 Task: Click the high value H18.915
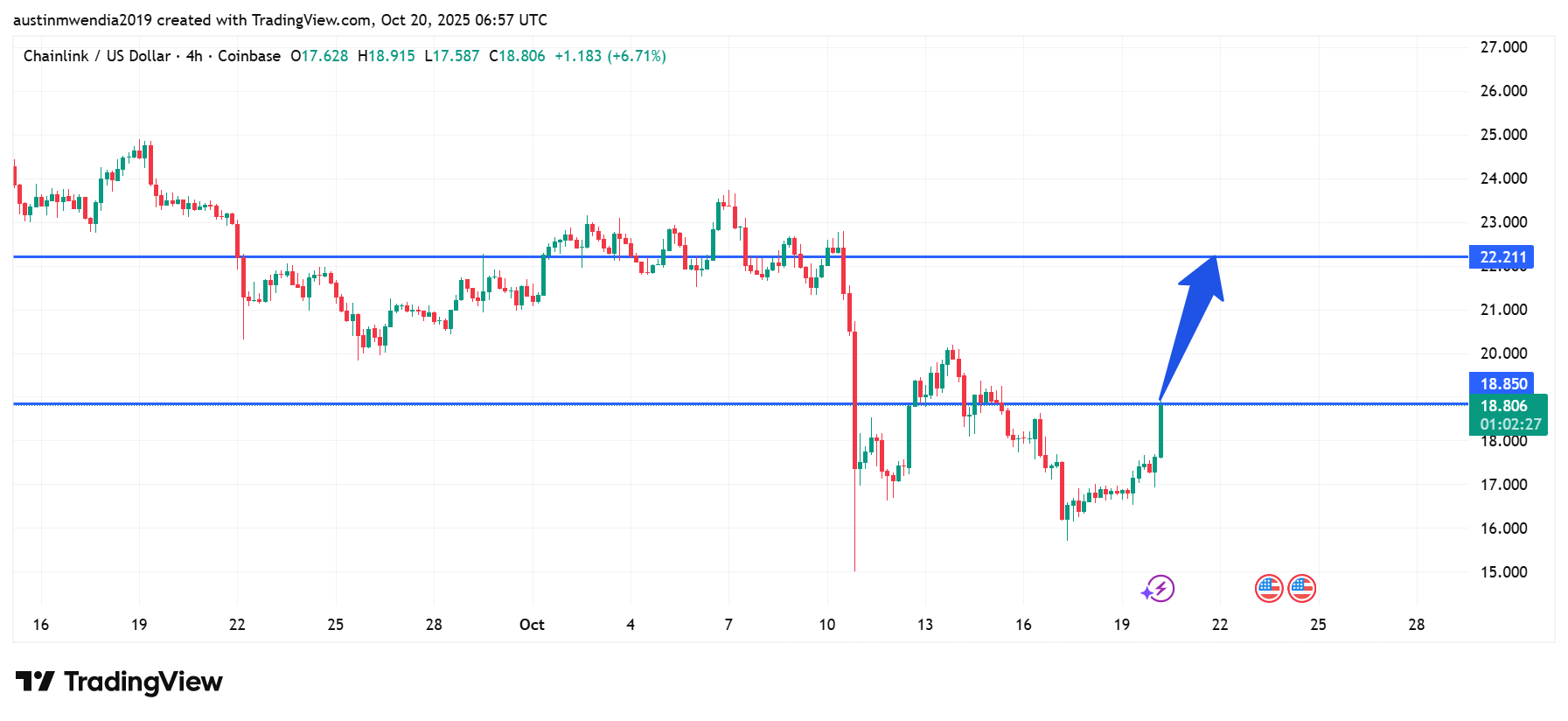(387, 56)
